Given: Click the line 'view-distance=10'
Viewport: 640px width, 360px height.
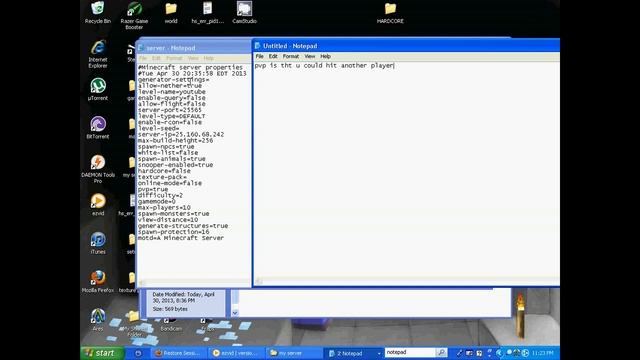Looking at the screenshot, I should pyautogui.click(x=168, y=220).
